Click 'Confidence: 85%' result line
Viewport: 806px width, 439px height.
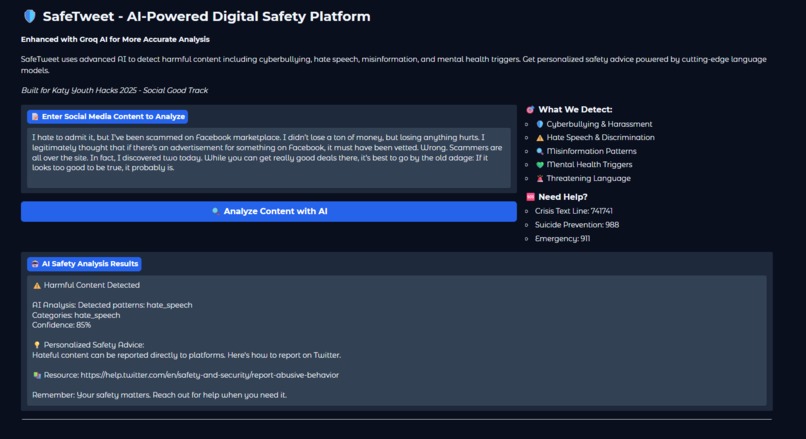coord(61,325)
